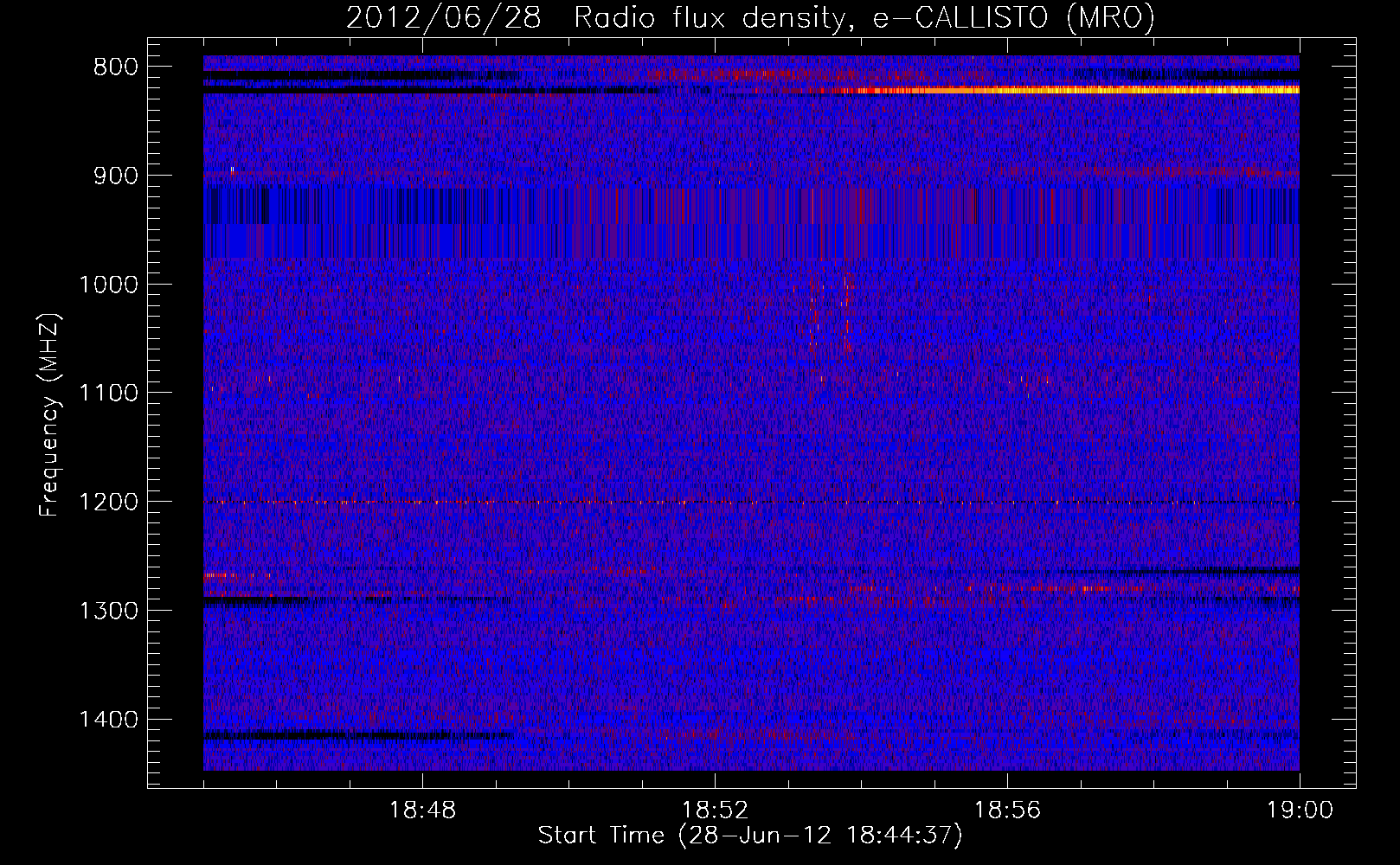Click the 18:52 time axis label
The height and width of the screenshot is (865, 1400).
[715, 811]
